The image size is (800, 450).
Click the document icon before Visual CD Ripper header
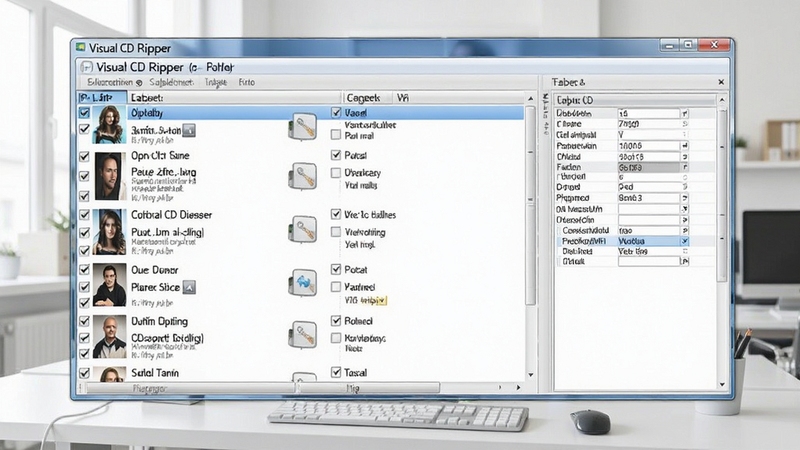click(x=86, y=67)
